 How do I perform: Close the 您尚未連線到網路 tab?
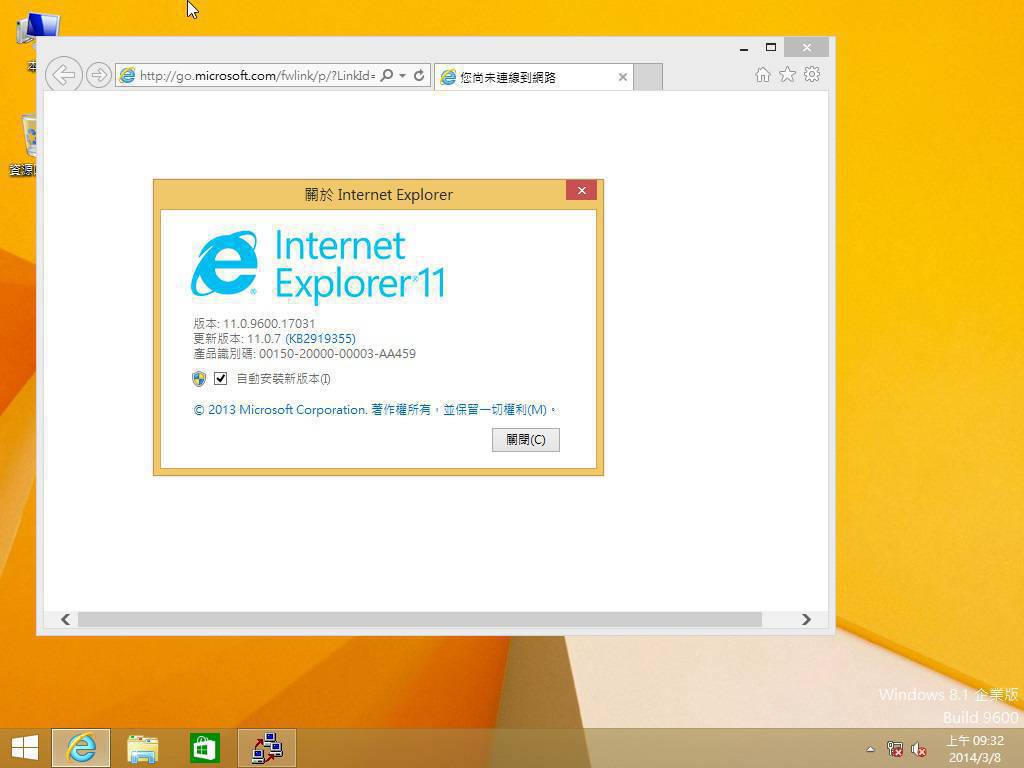coord(622,77)
